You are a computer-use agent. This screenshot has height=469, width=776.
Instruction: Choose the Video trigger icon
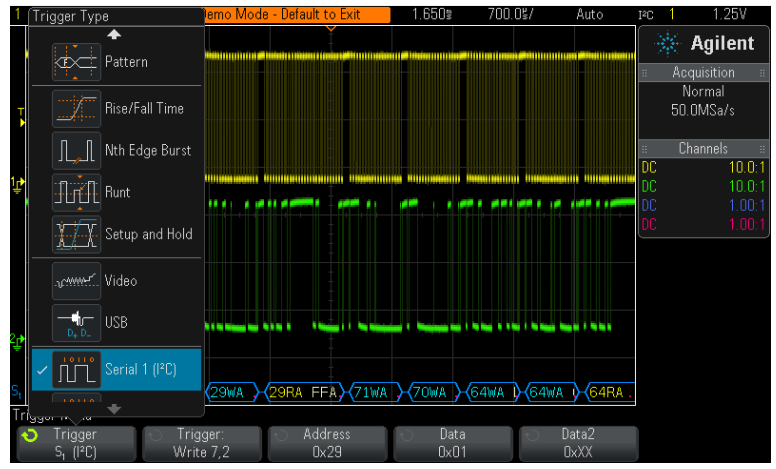tap(76, 281)
